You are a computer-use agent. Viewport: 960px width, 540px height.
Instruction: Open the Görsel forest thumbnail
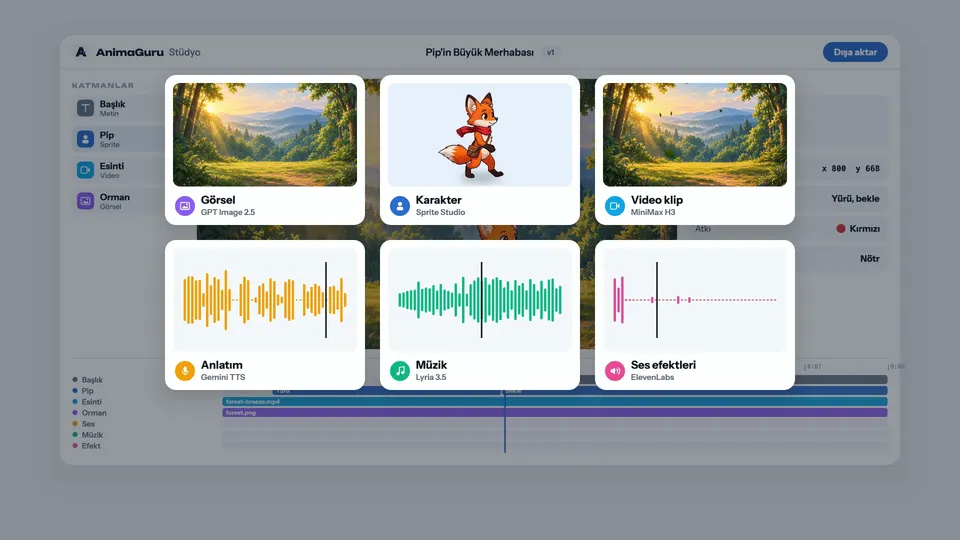click(x=264, y=135)
